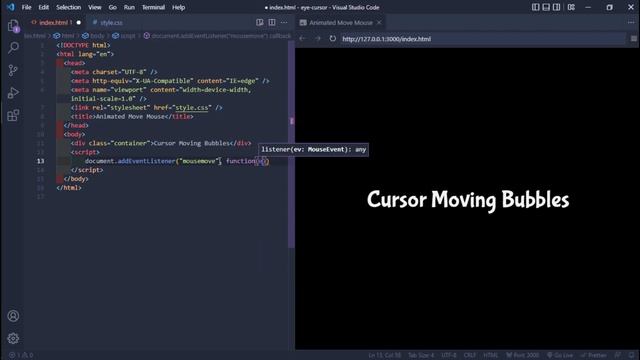Image resolution: width=640 pixels, height=360 pixels.
Task: Click the closing </script> tag line
Action: coord(87,170)
